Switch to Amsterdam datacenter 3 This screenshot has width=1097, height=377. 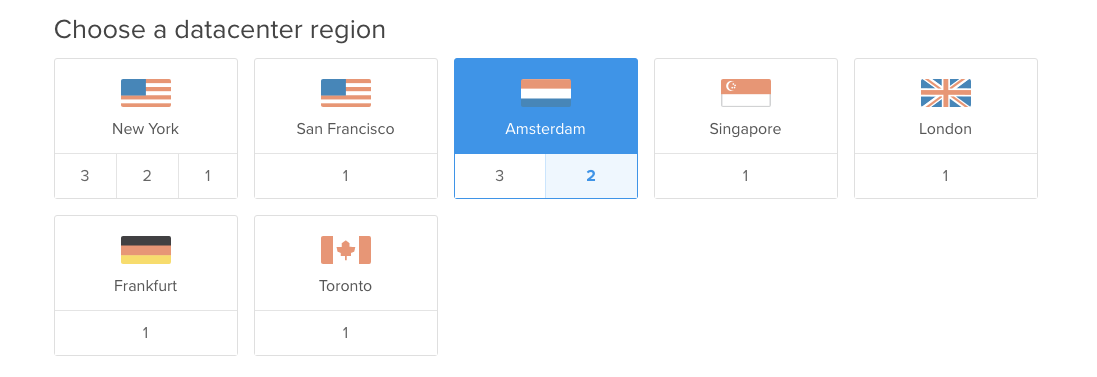tap(500, 176)
